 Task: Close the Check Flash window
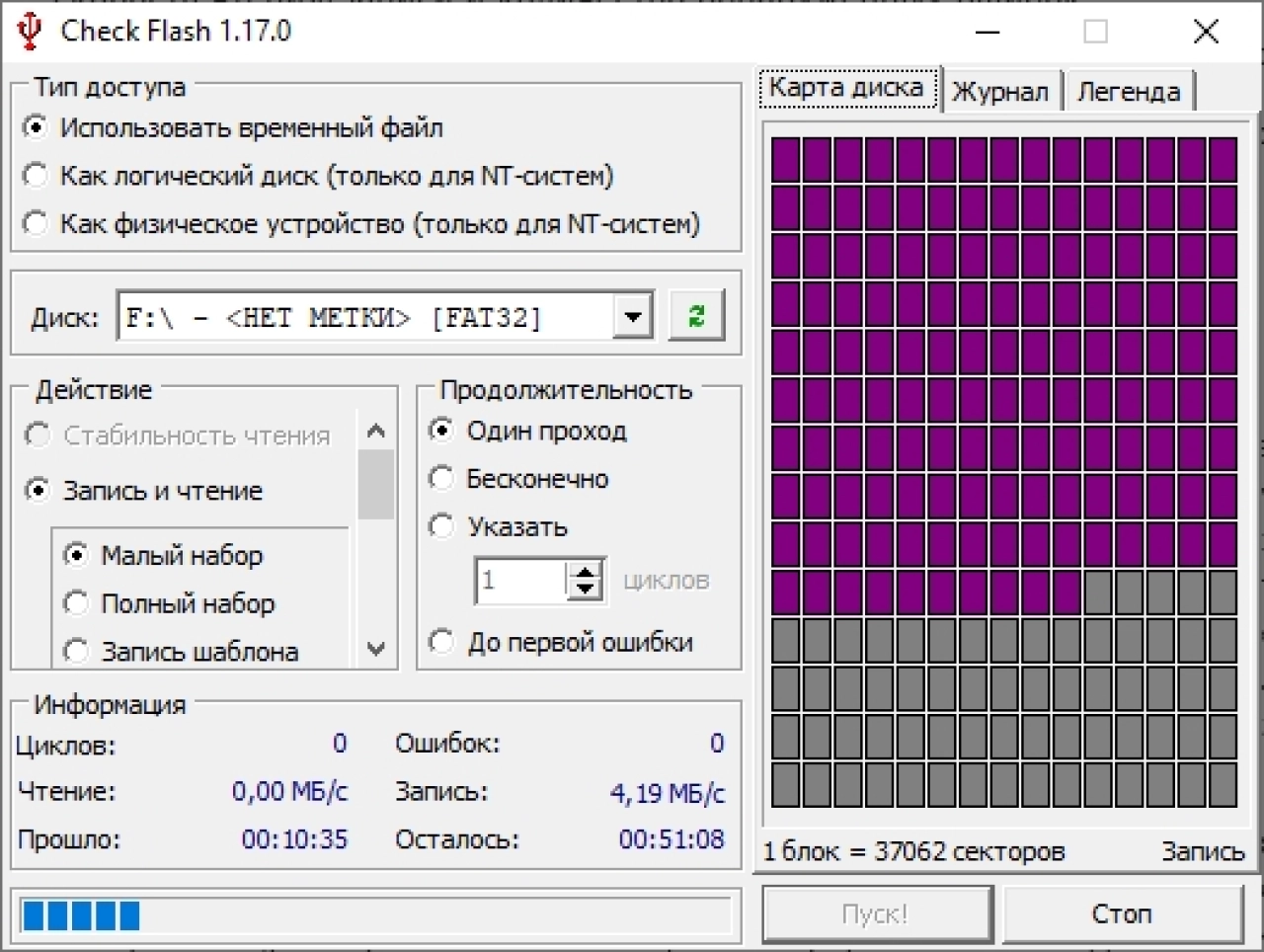coord(1206,32)
